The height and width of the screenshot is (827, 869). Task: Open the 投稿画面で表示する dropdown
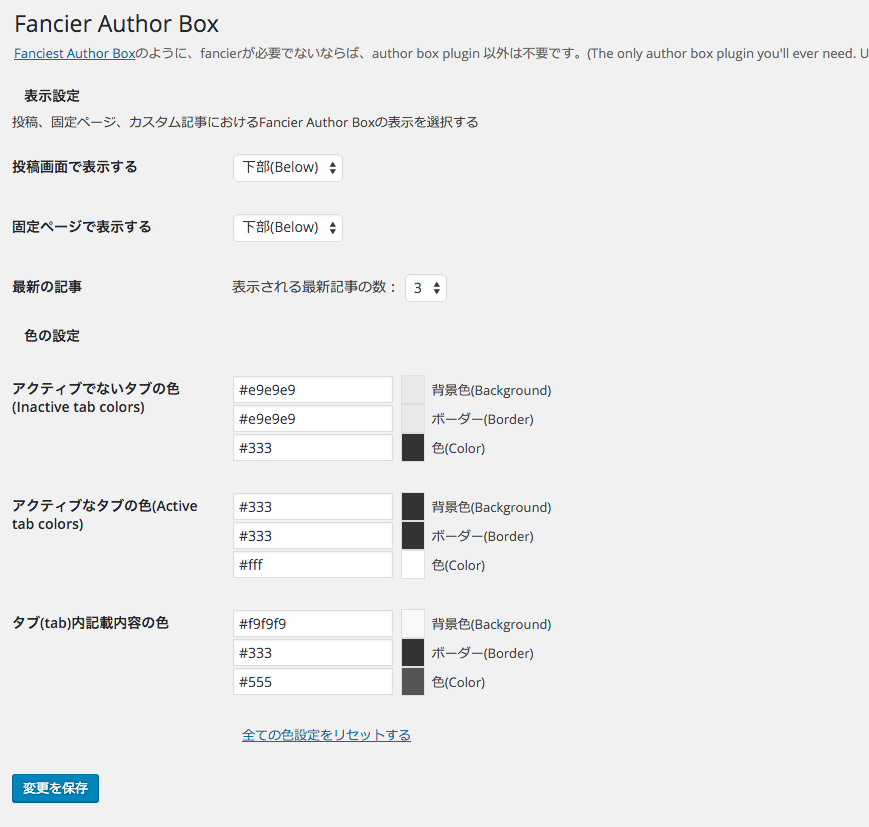288,168
